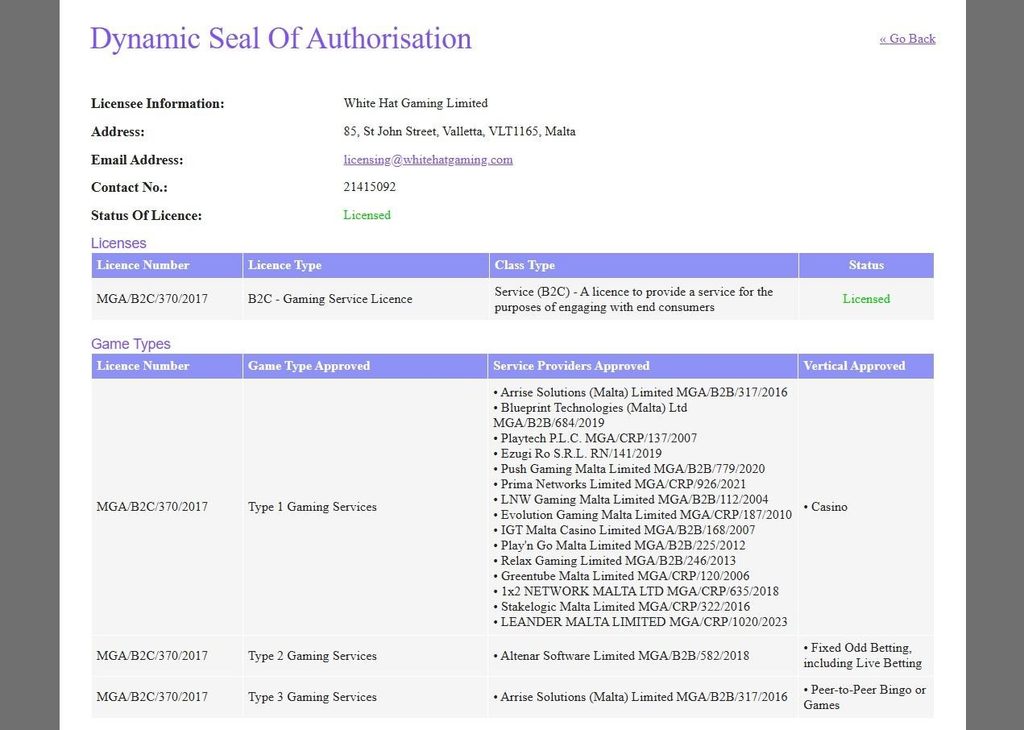This screenshot has height=730, width=1024.
Task: Click the green Licensed value beside Status Of Licence
Action: coord(367,215)
